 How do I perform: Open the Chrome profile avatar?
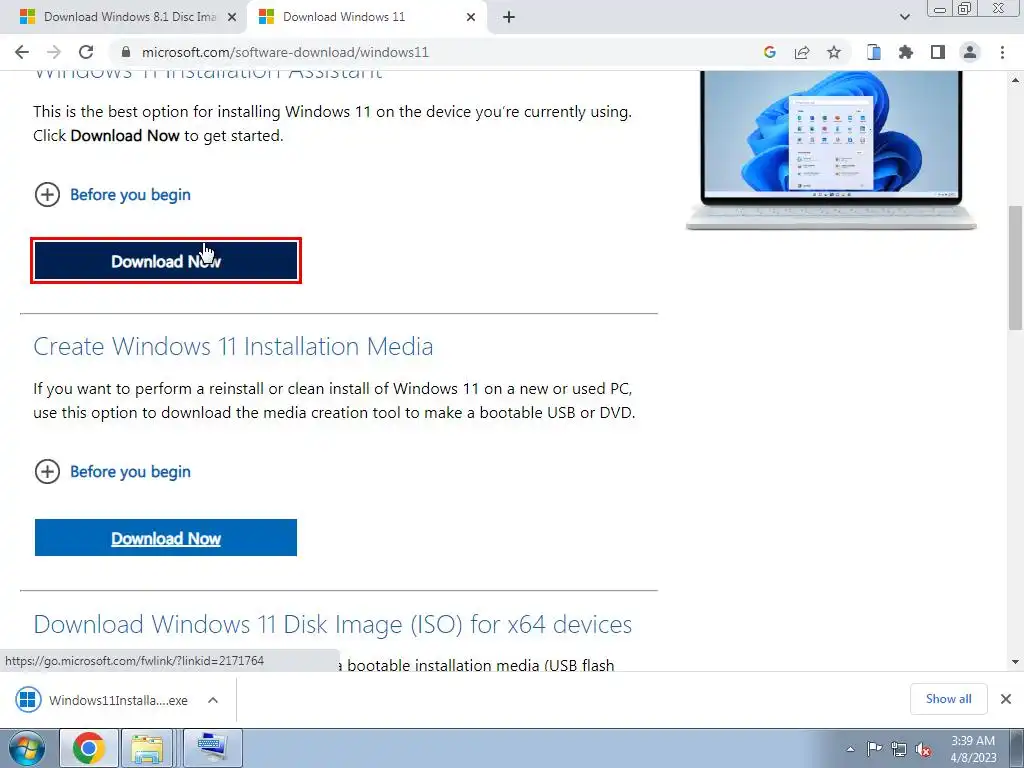tap(970, 52)
